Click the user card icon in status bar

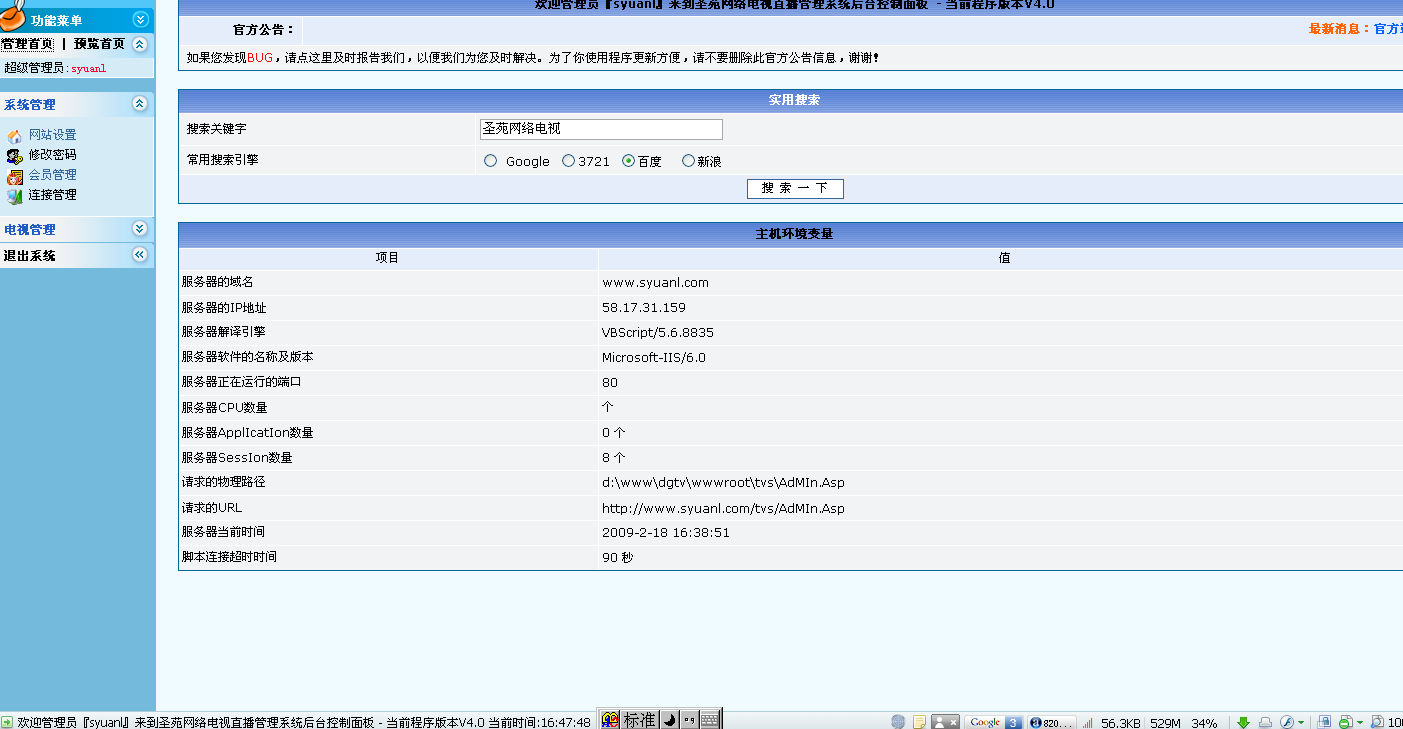point(946,722)
